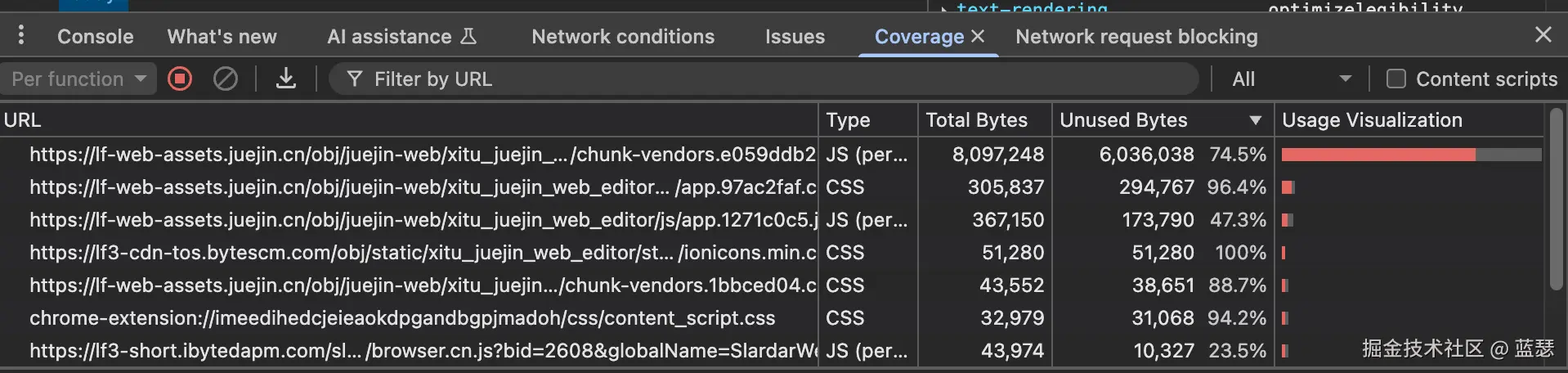
Task: Stop coverage recording with red button
Action: coord(180,79)
